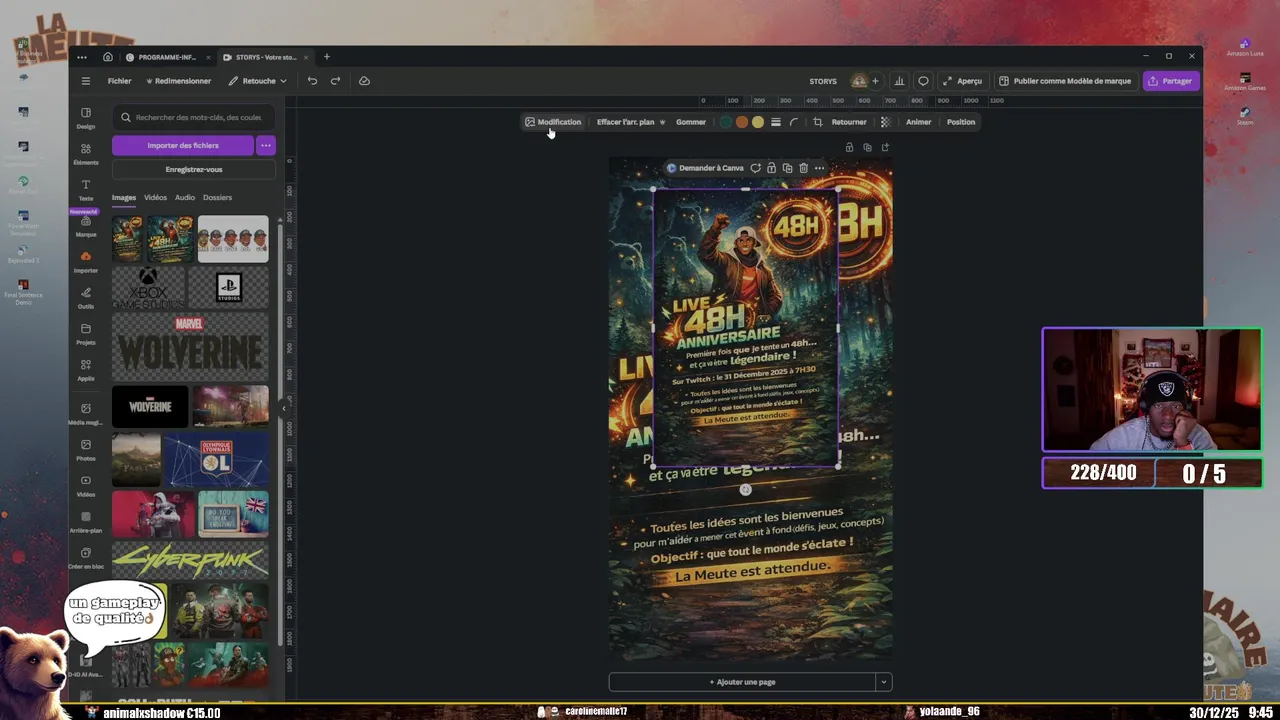Screen dimensions: 1280x720
Task: Go to Canva home icon
Action: 108,57
